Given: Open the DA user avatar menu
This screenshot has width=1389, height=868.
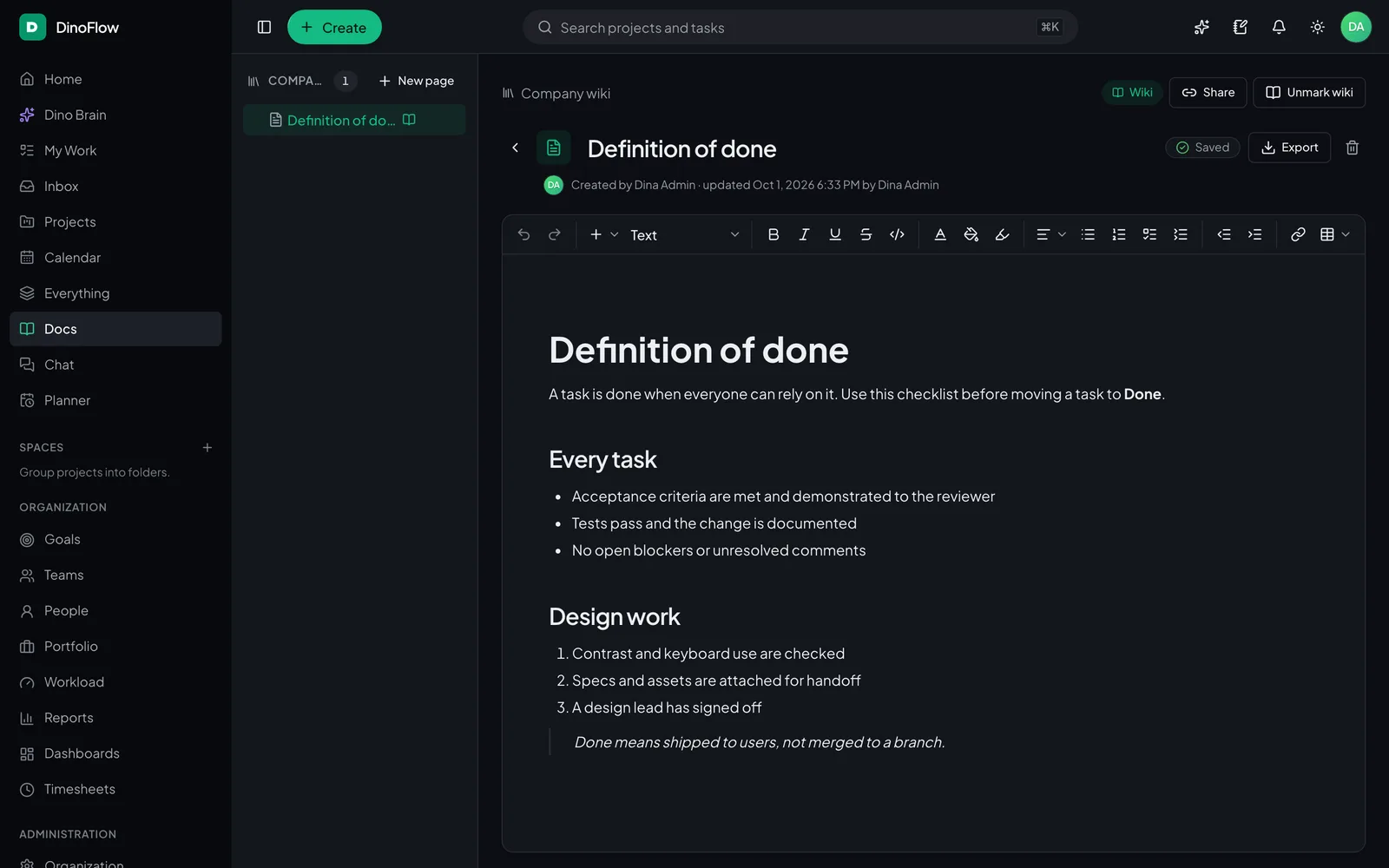Looking at the screenshot, I should coord(1356,27).
